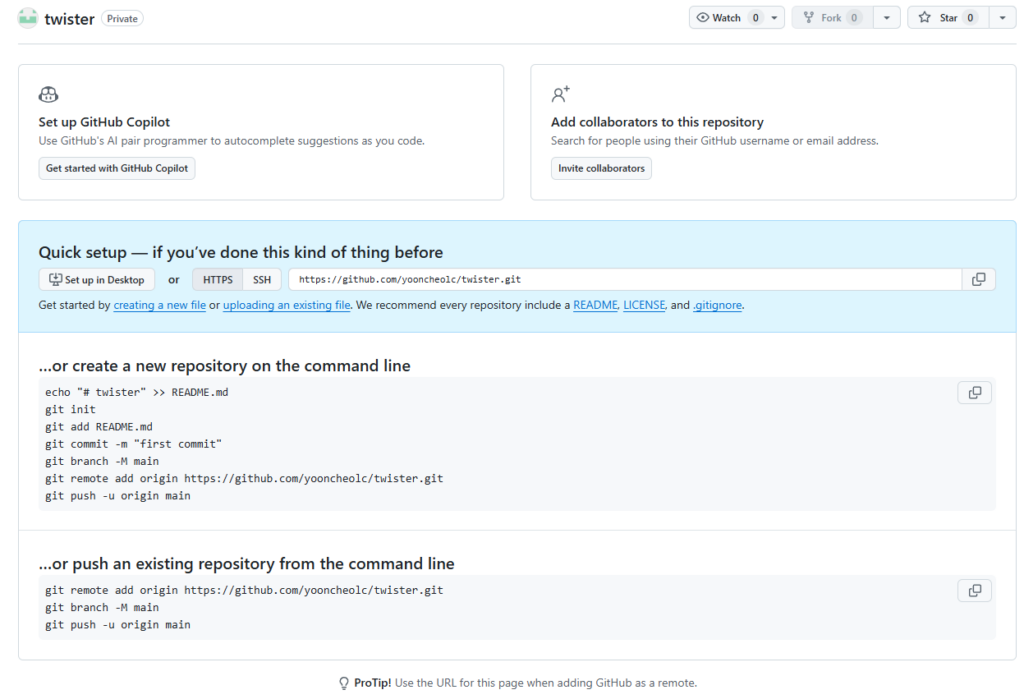
Task: Click Get started with GitHub Copilot
Action: (x=117, y=168)
